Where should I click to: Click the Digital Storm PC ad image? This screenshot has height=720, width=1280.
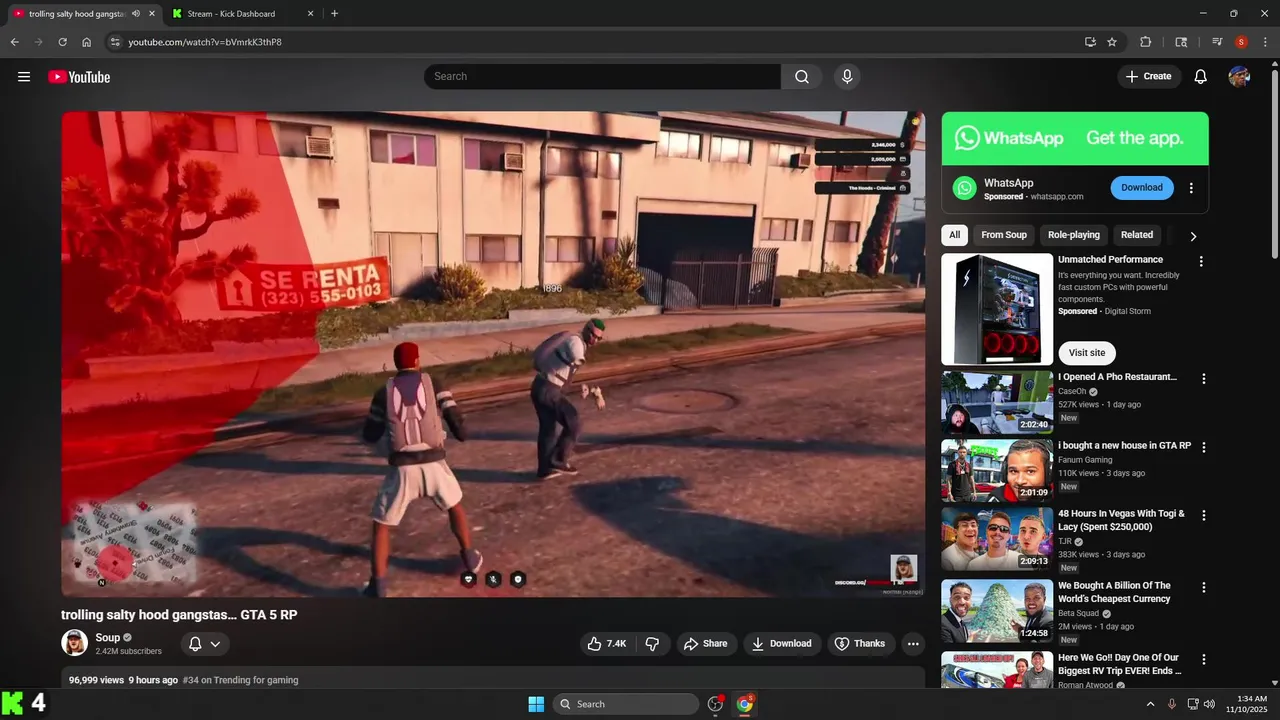pos(997,309)
